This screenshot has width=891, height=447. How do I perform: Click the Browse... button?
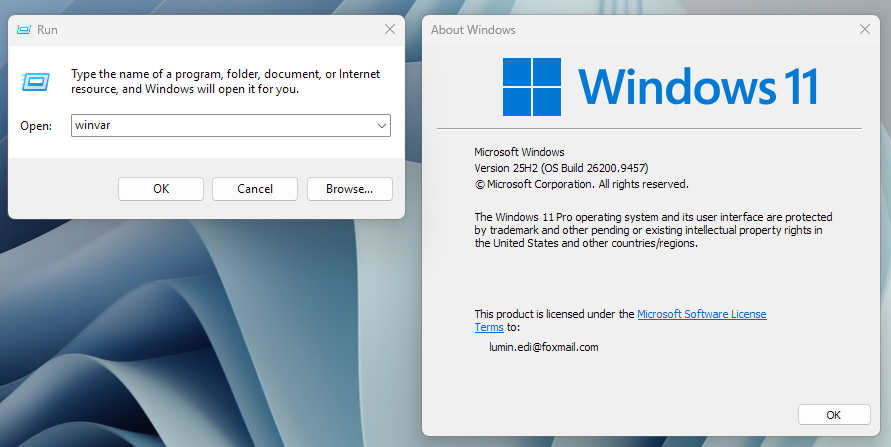(349, 189)
